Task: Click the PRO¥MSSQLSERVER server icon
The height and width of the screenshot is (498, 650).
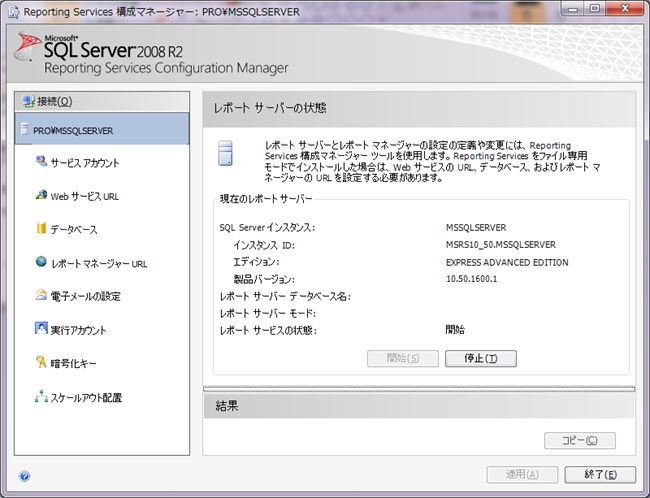Action: click(24, 130)
